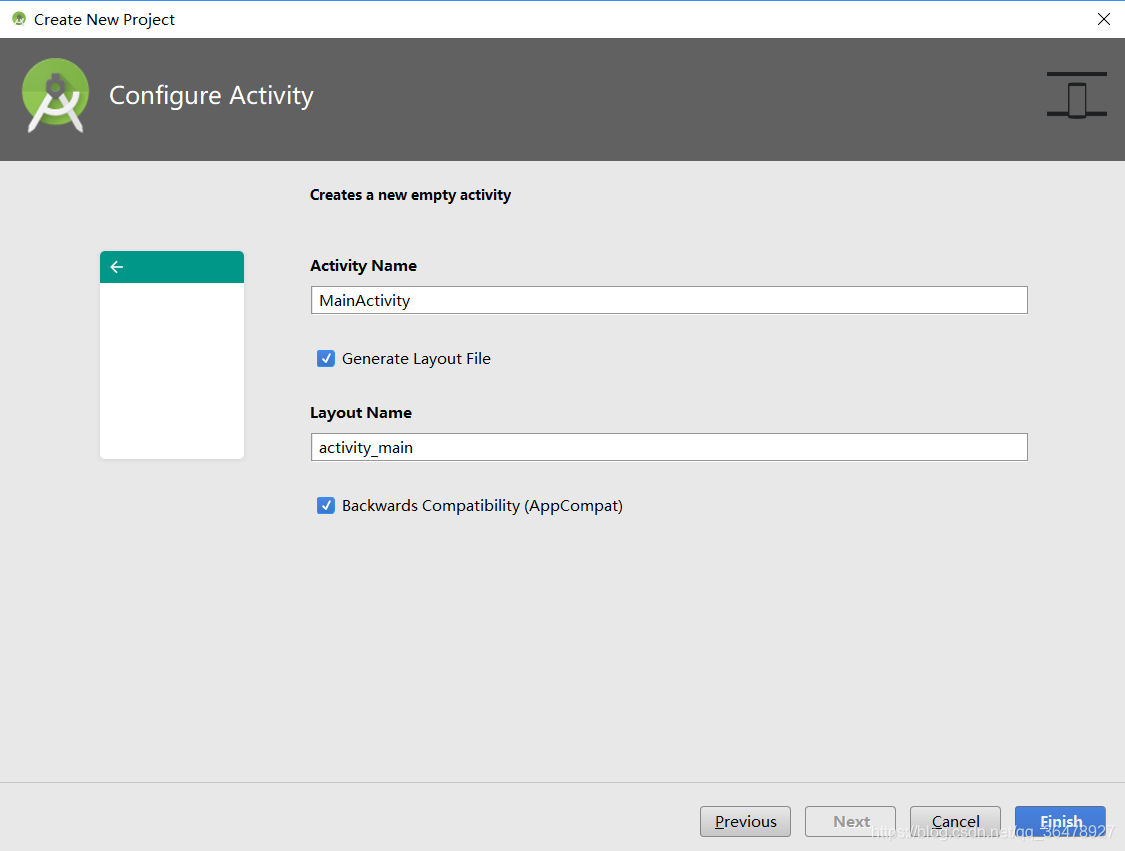This screenshot has height=851, width=1125.
Task: Click the Configure Activity heading
Action: click(211, 95)
